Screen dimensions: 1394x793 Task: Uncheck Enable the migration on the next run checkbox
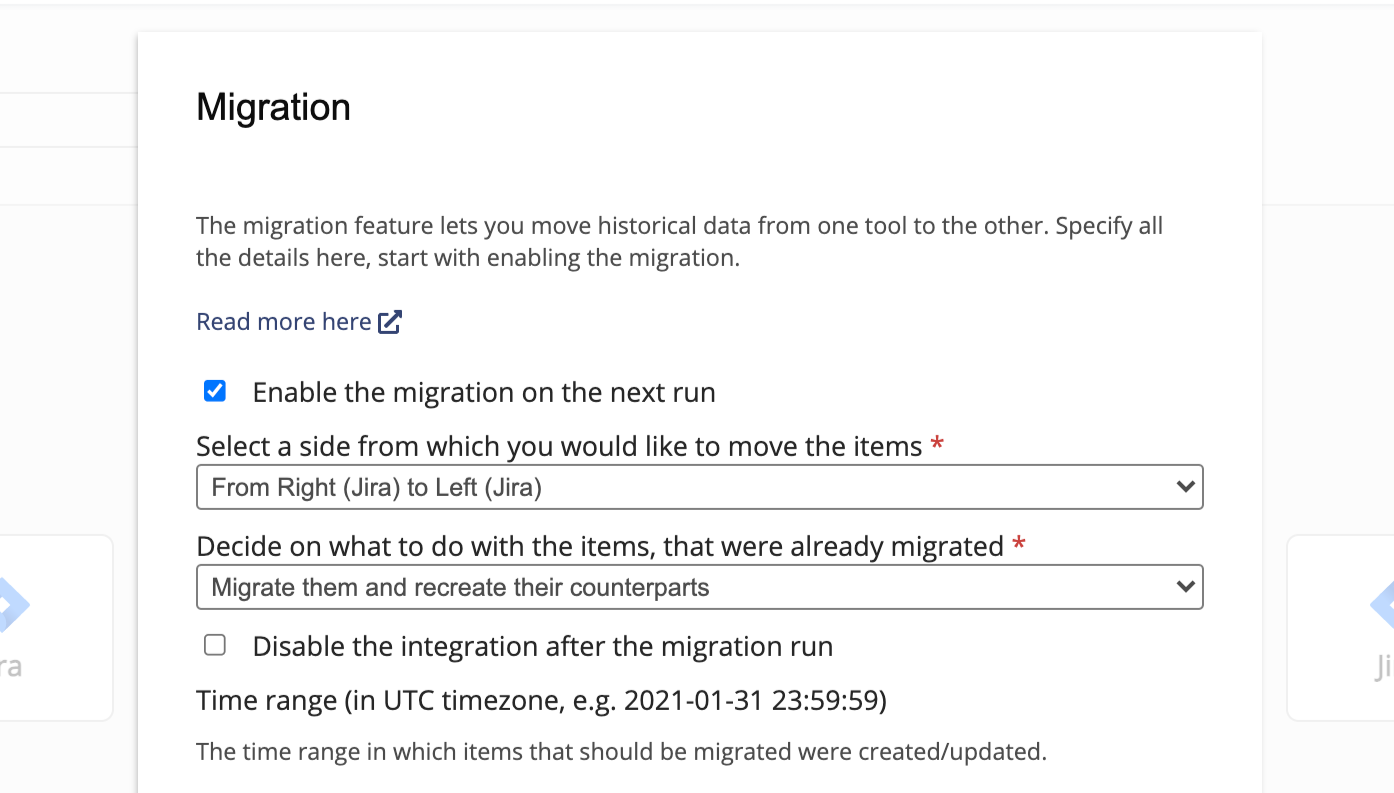pos(215,391)
